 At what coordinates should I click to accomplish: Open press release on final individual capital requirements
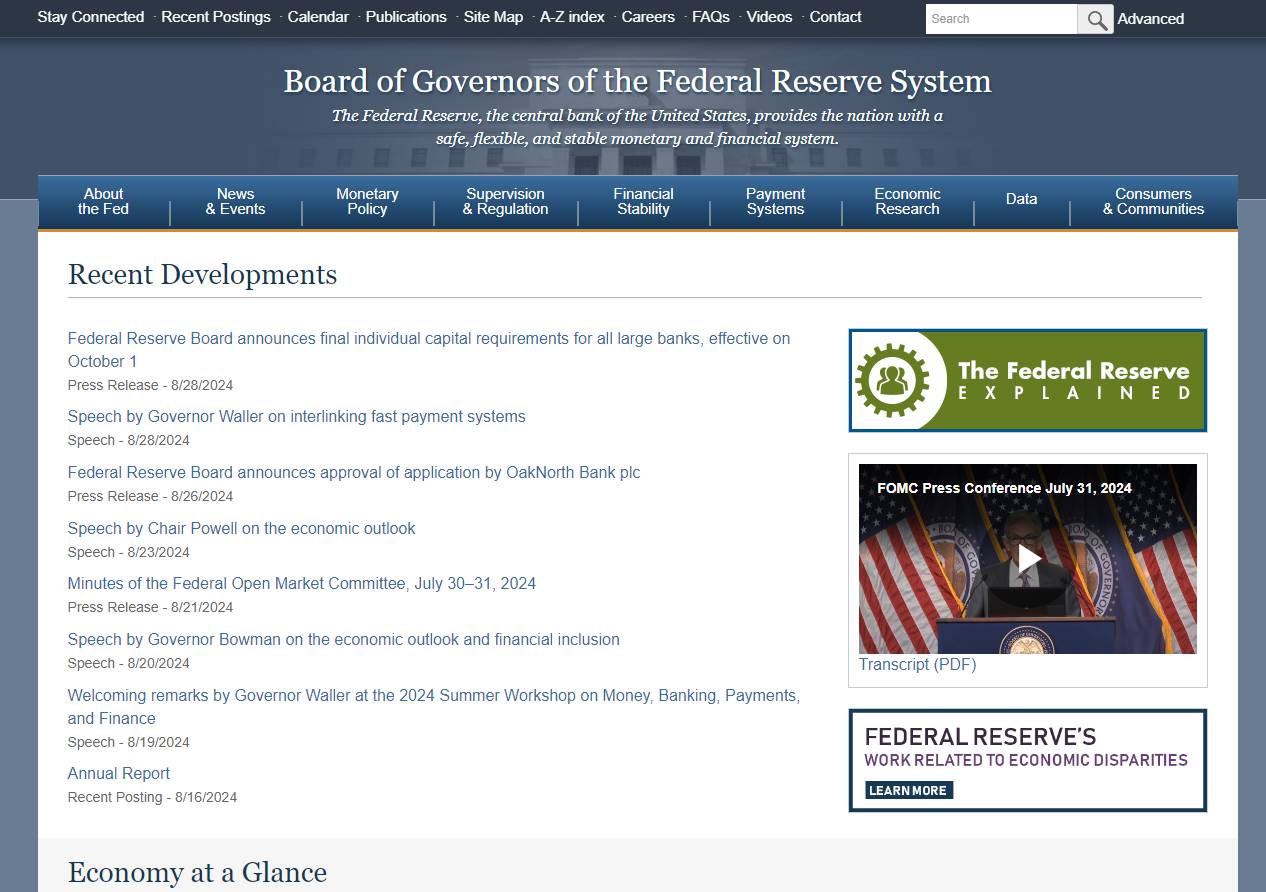(x=429, y=350)
